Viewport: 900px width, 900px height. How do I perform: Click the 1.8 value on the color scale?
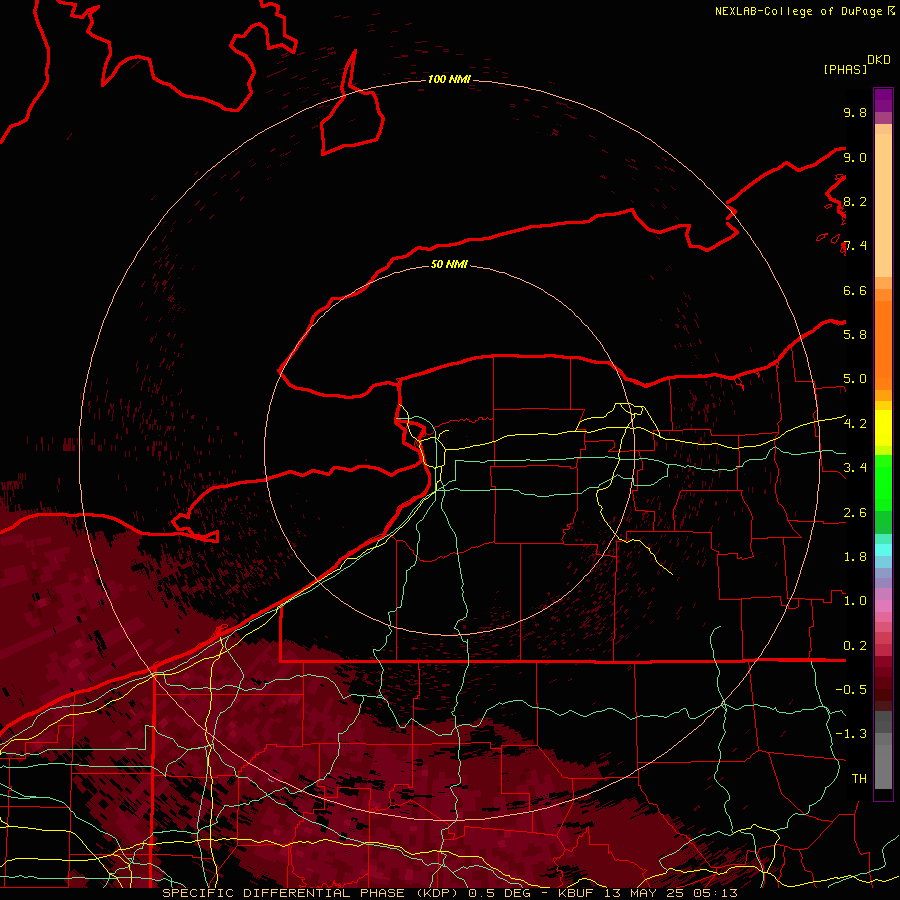(x=855, y=556)
